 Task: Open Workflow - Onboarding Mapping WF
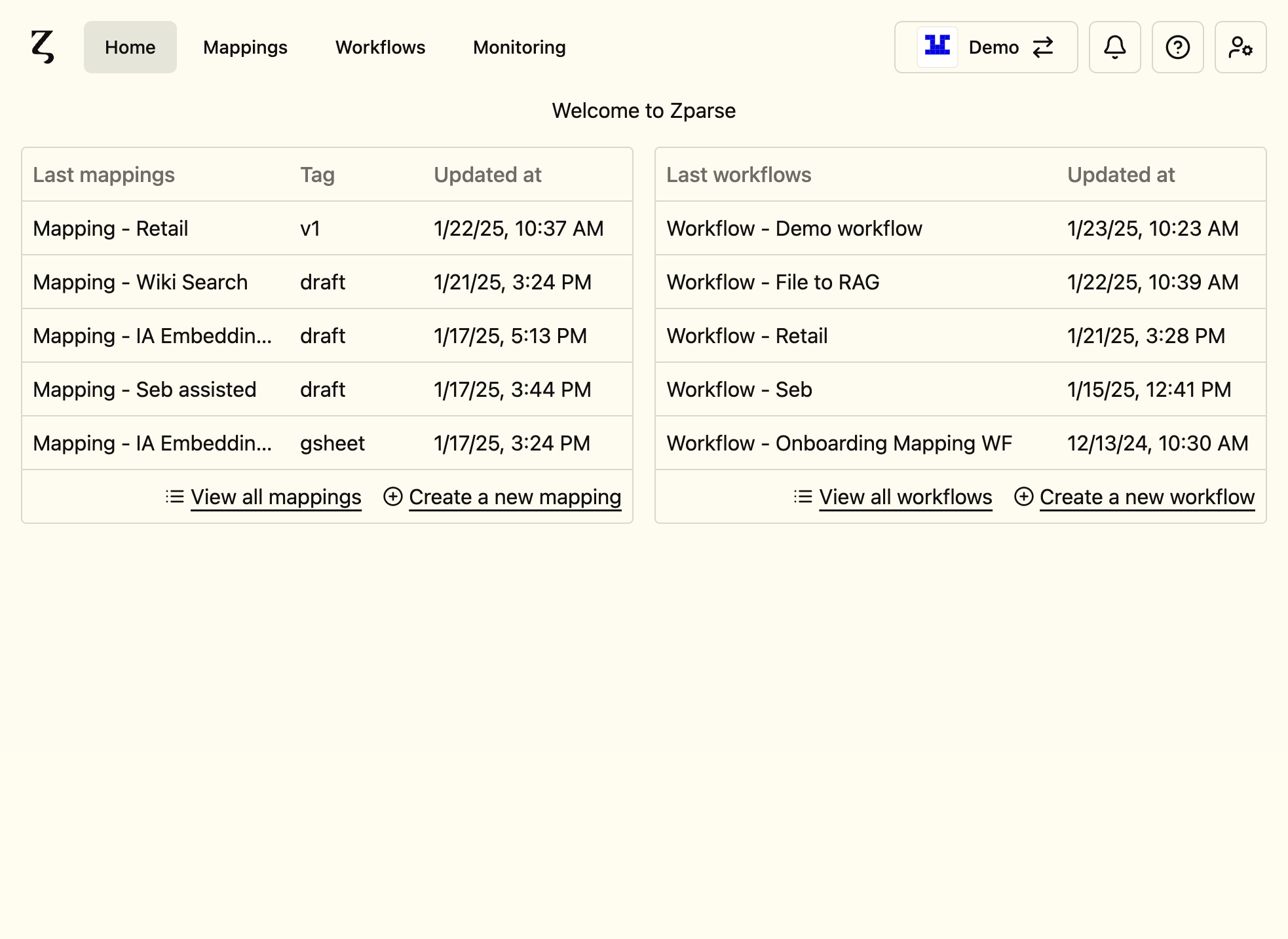coord(960,443)
